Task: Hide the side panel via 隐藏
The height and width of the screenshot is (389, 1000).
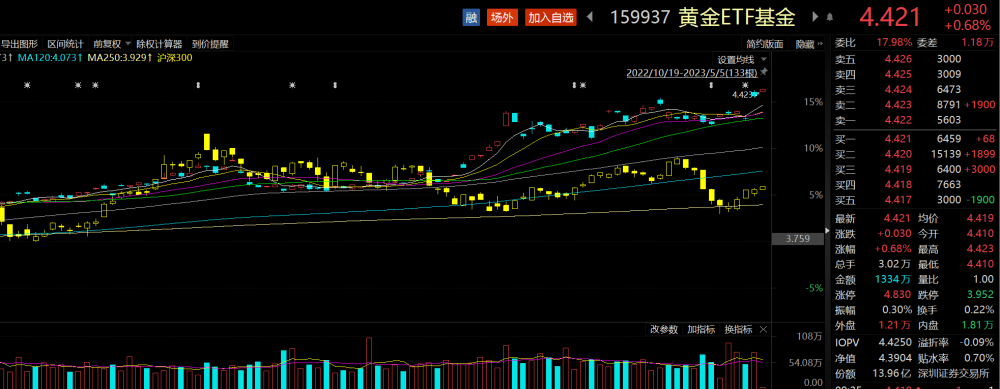Action: point(808,44)
